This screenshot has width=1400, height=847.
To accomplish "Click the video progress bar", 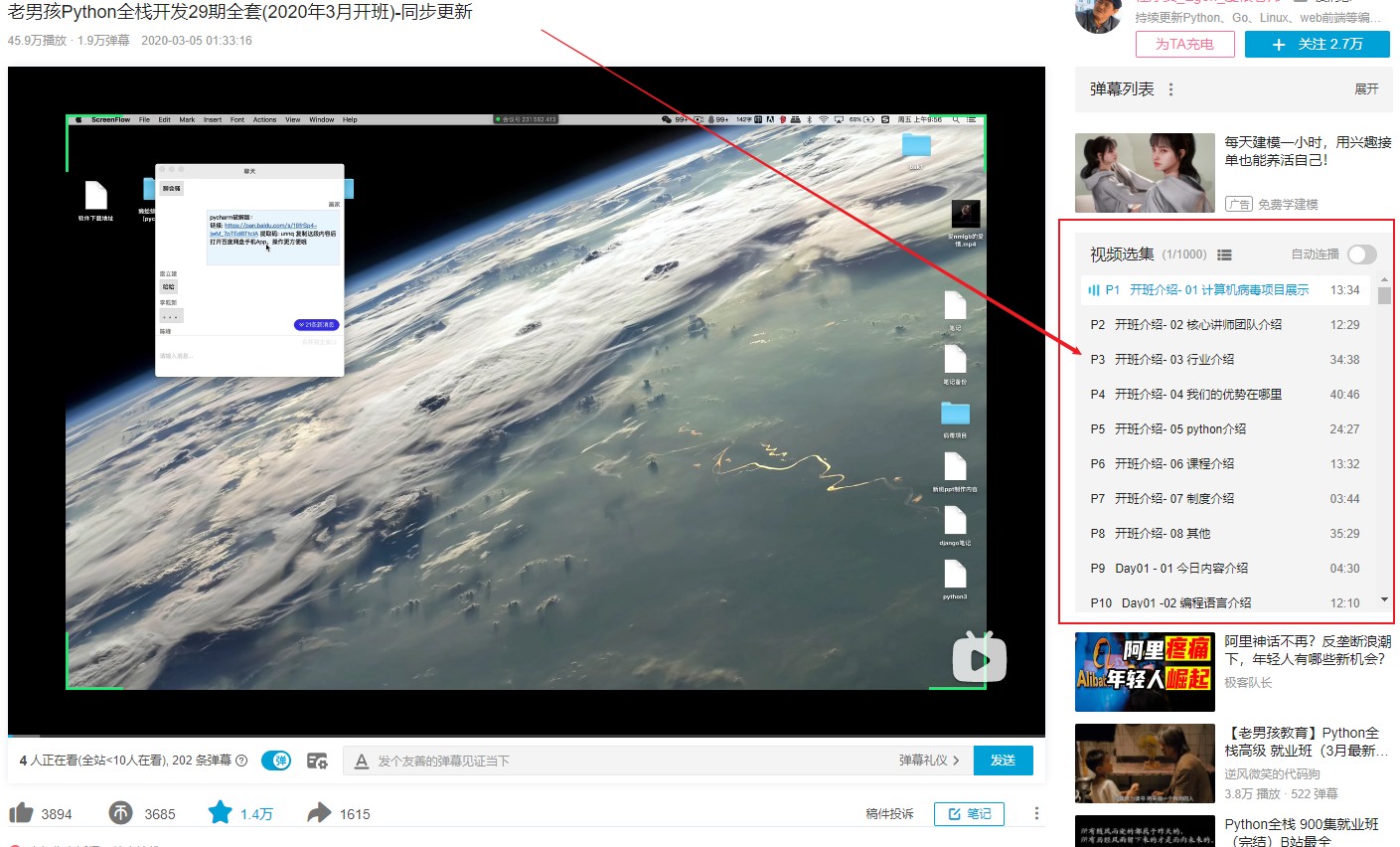I will click(527, 737).
